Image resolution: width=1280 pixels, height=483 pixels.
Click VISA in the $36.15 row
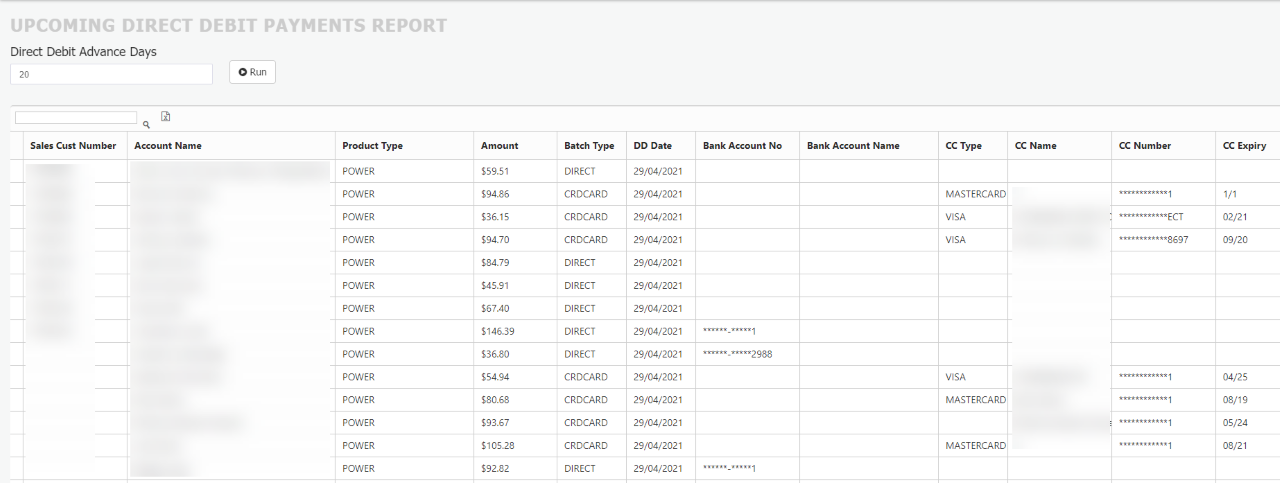click(955, 217)
